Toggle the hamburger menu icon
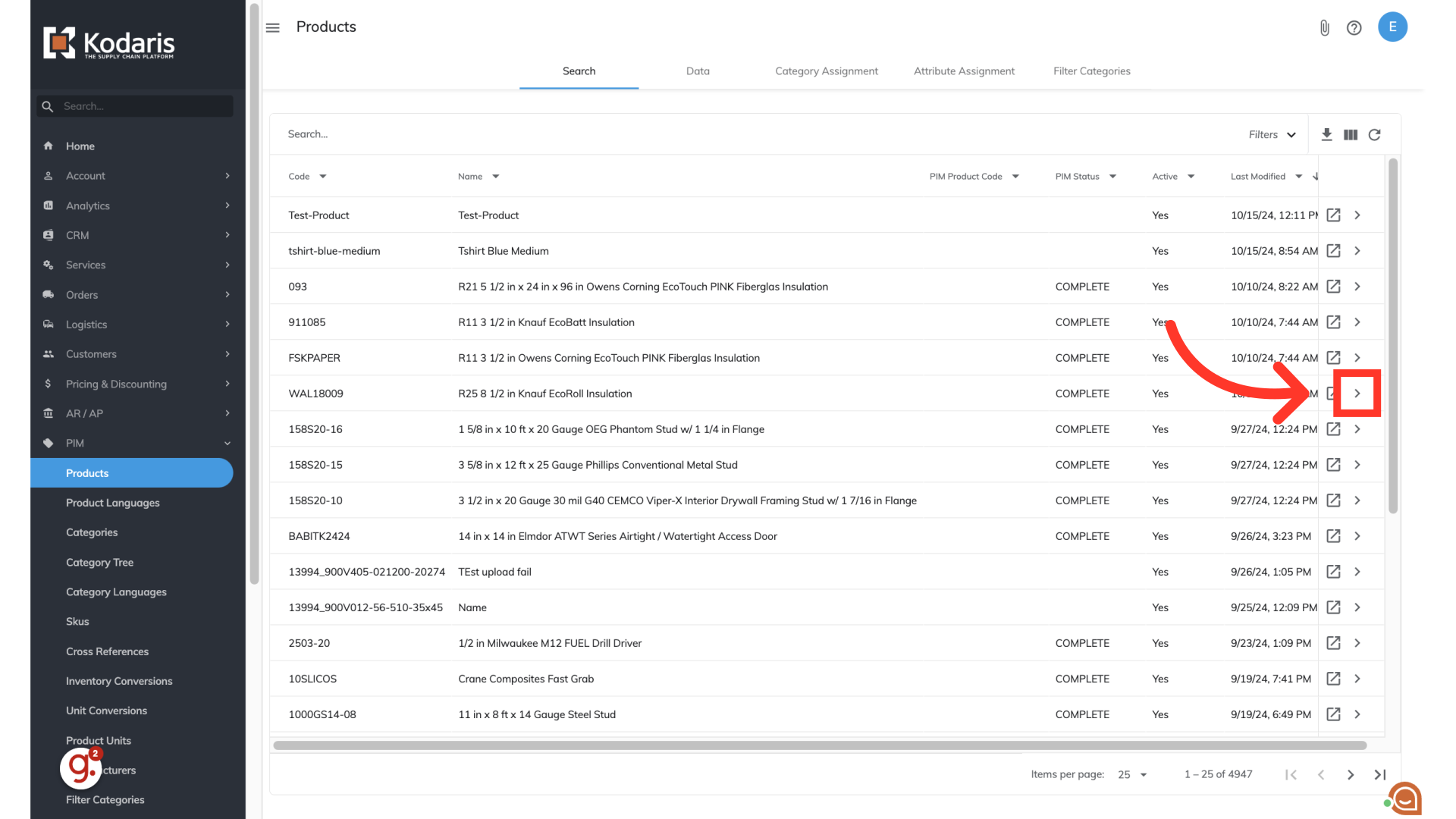This screenshot has width=1456, height=819. click(273, 28)
